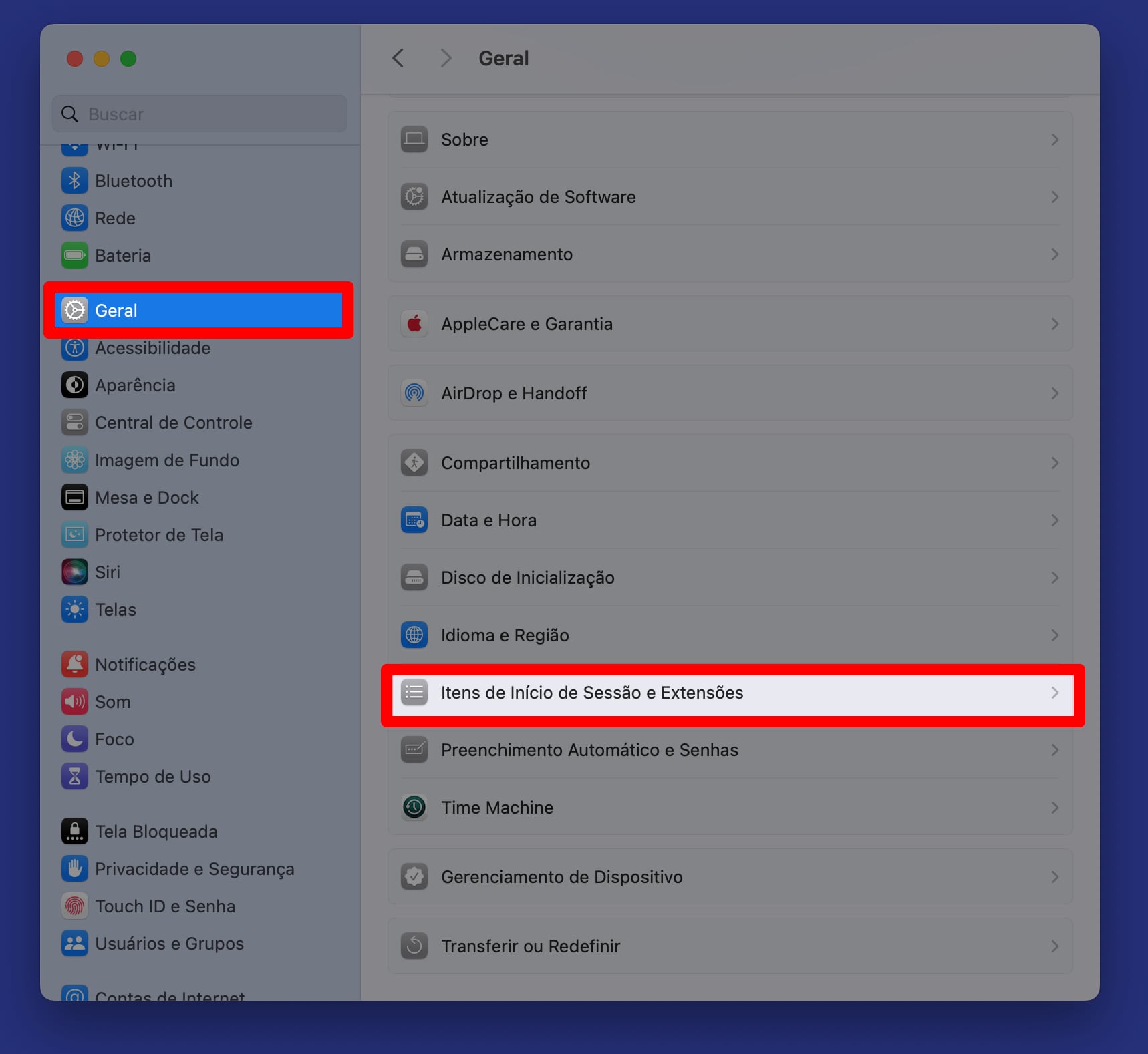1148x1054 pixels.
Task: Select the Touch ID fingerprint icon
Action: [75, 906]
